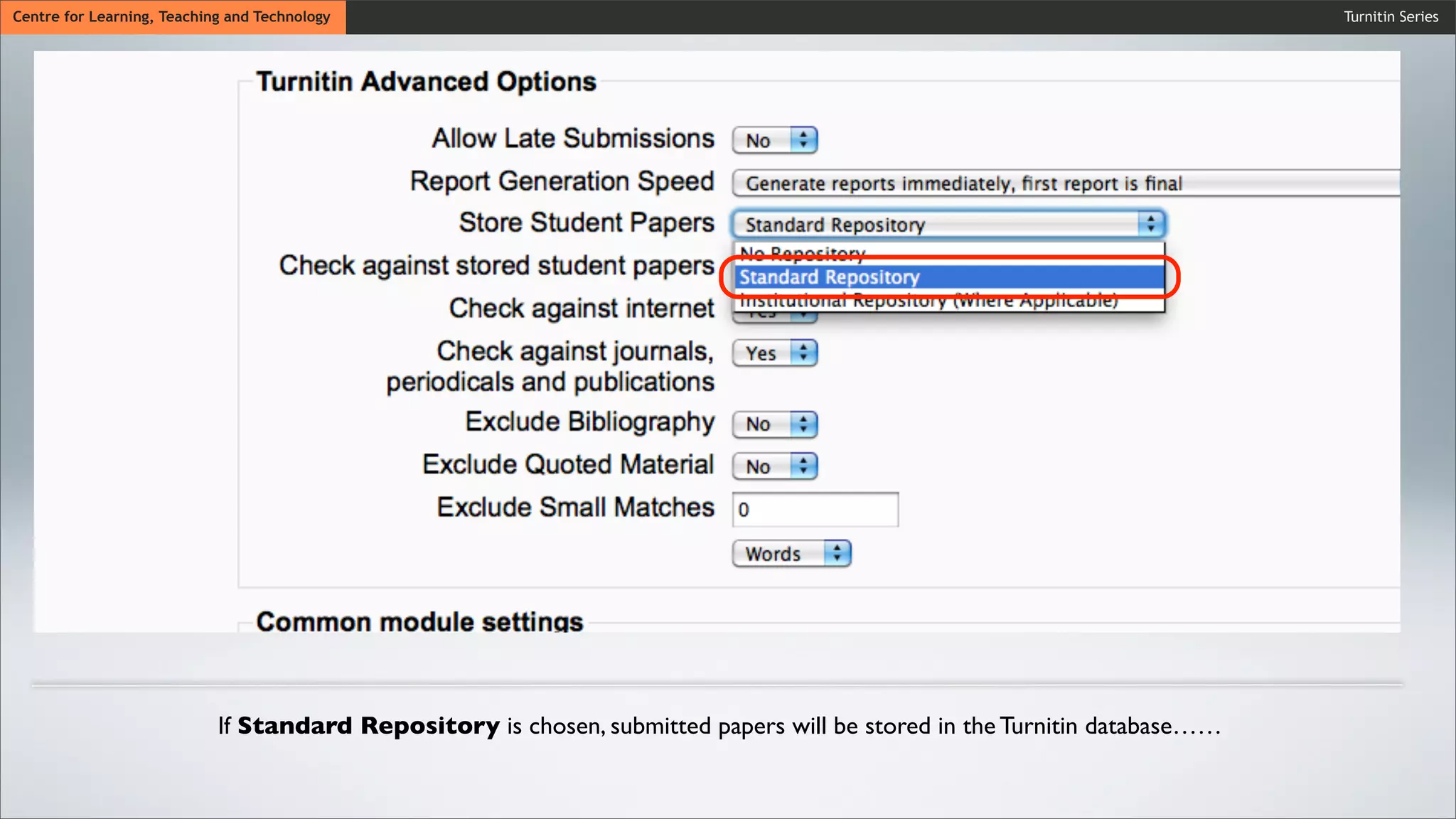
Task: Click the Turnitin Series header text
Action: [x=1390, y=16]
